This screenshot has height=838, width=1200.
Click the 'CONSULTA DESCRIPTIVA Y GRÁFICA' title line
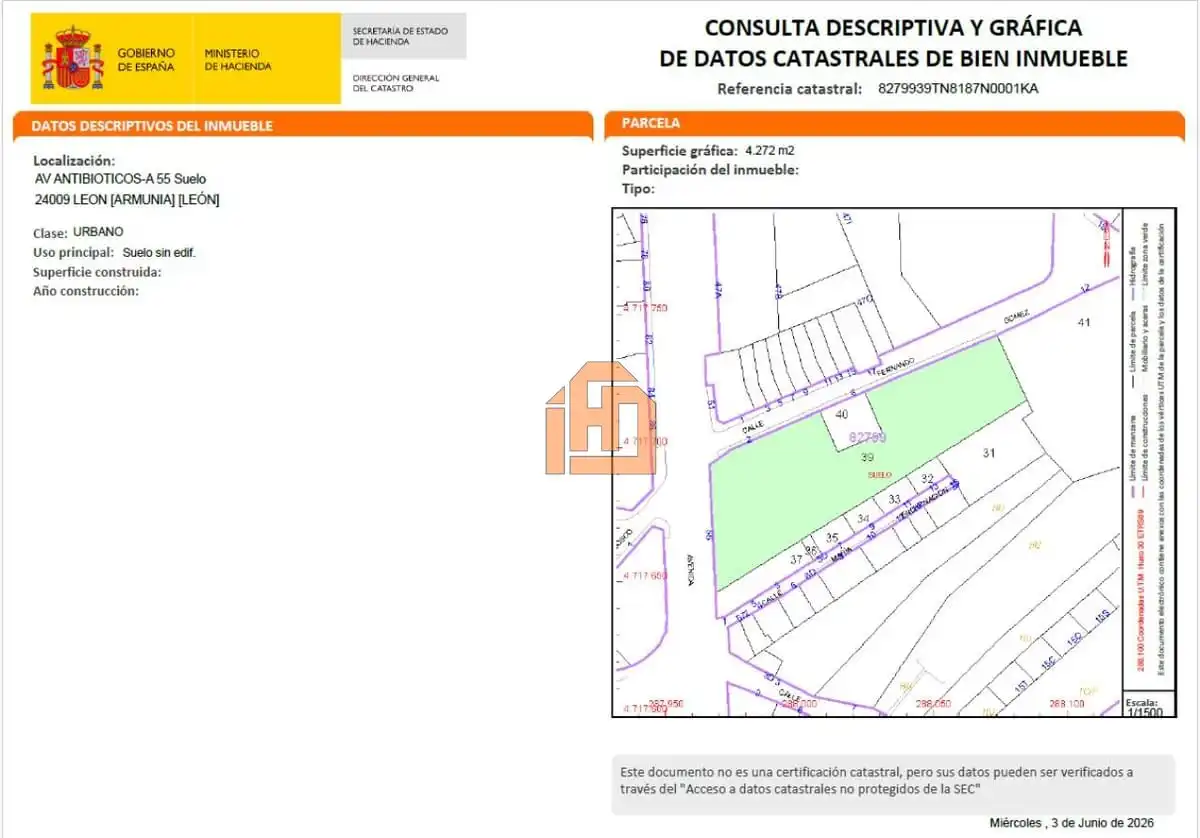(893, 28)
